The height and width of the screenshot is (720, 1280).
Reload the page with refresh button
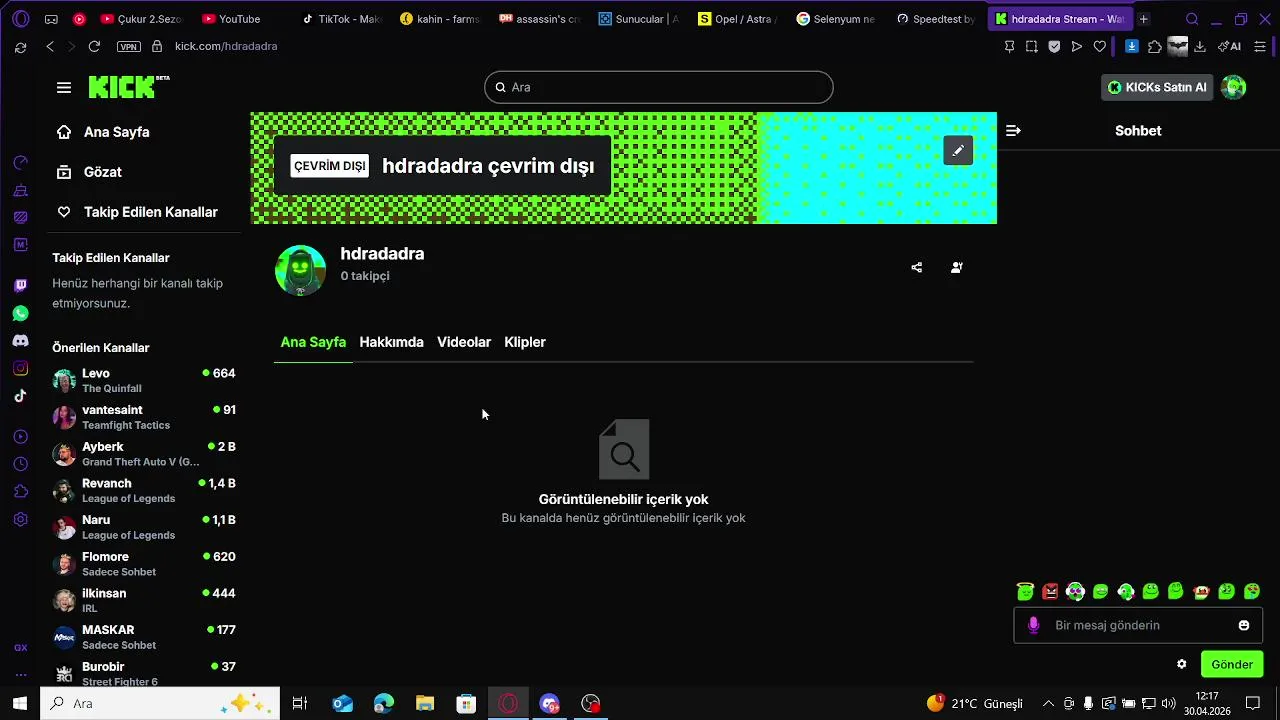click(x=94, y=46)
